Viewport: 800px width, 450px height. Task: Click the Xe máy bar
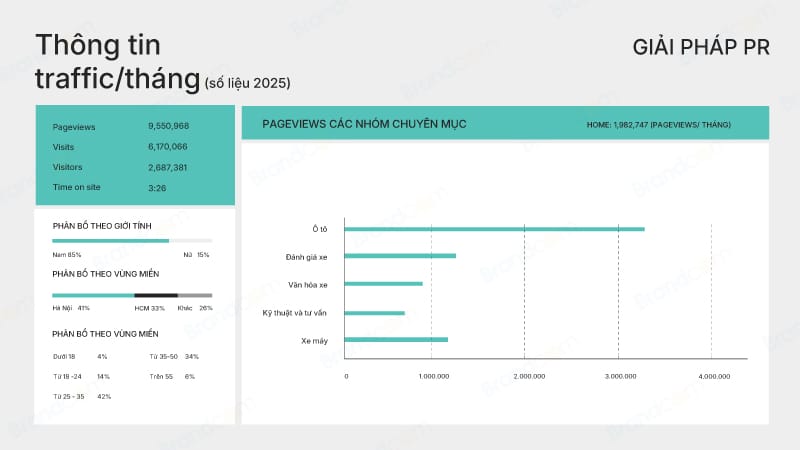pos(396,340)
